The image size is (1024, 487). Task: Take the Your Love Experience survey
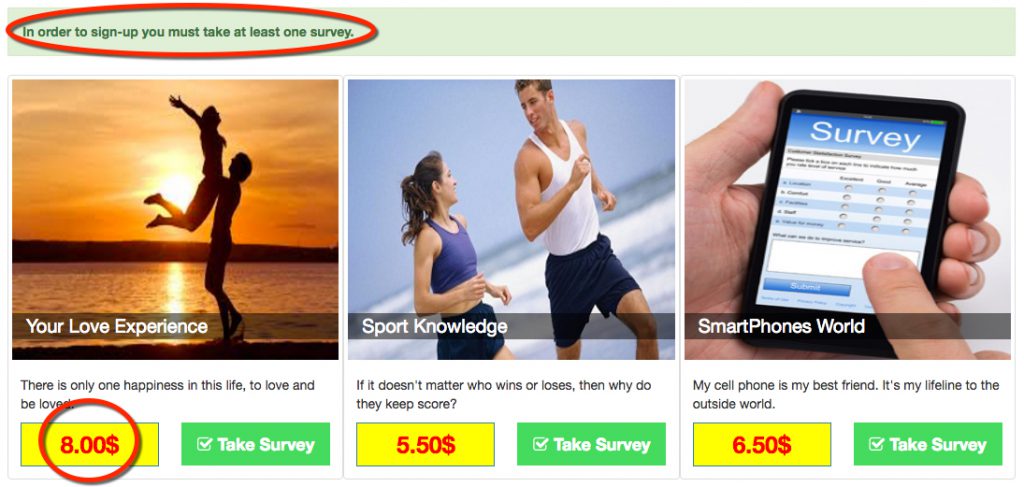point(255,444)
